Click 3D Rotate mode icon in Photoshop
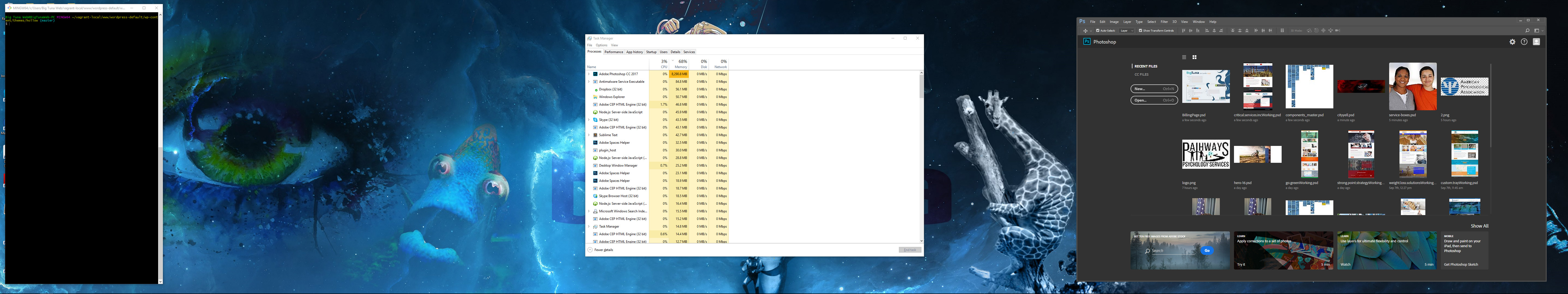Image resolution: width=1568 pixels, height=294 pixels. click(1309, 30)
